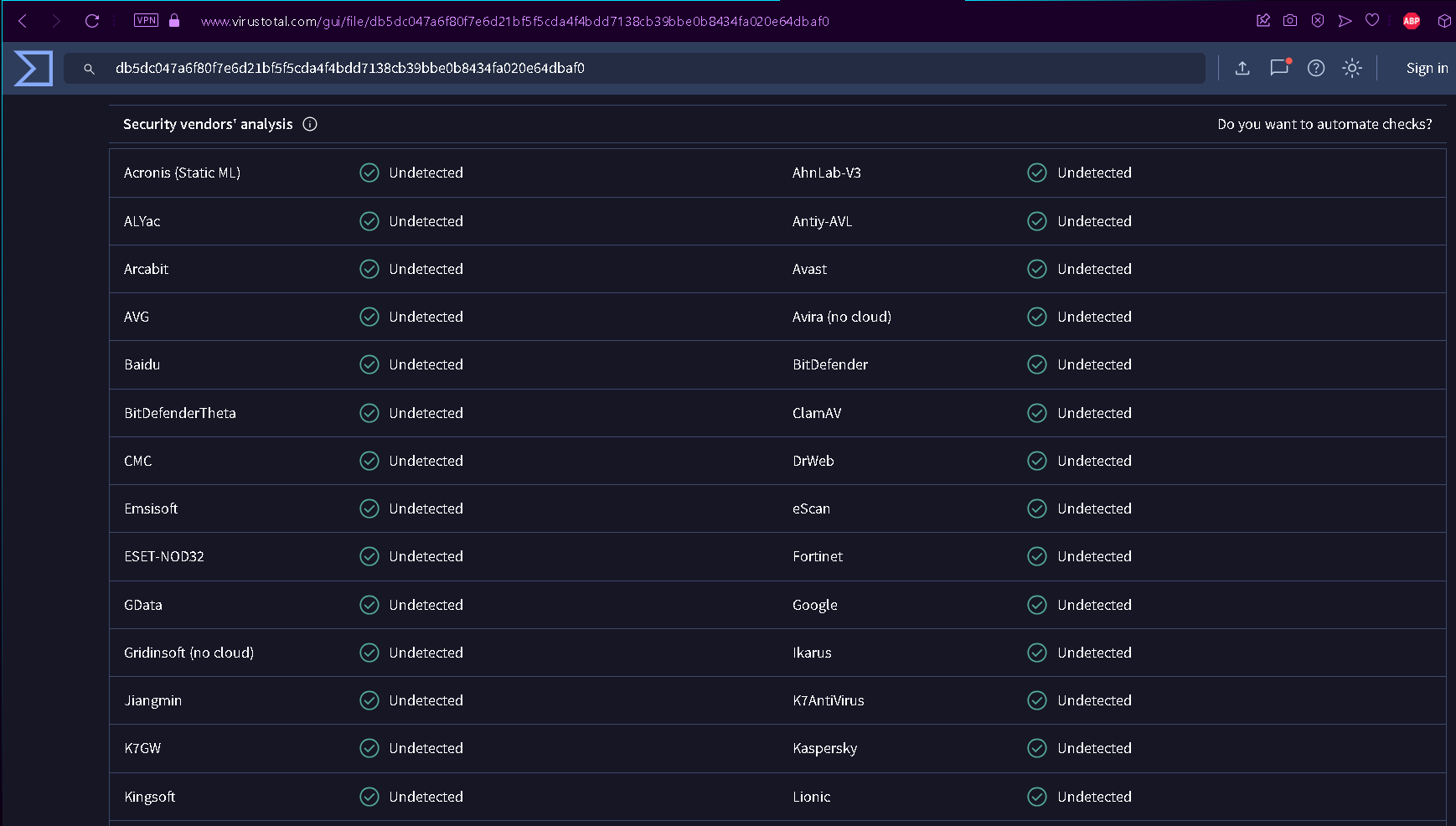Open the help question mark icon

[1316, 69]
